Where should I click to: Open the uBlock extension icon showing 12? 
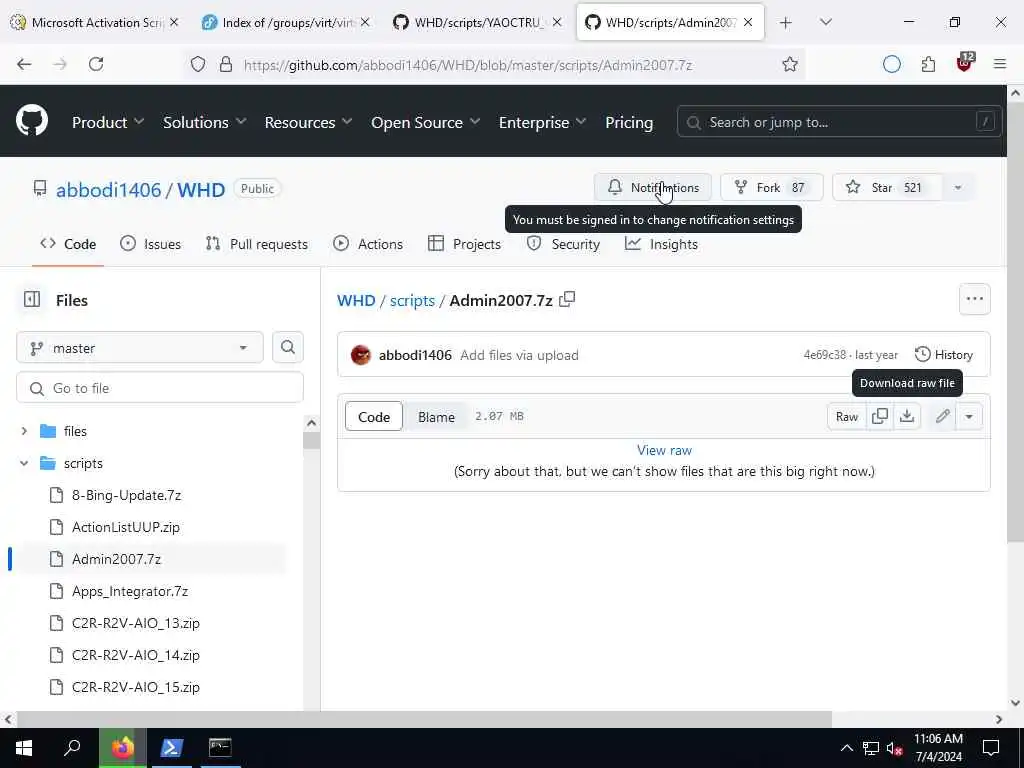pyautogui.click(x=964, y=63)
